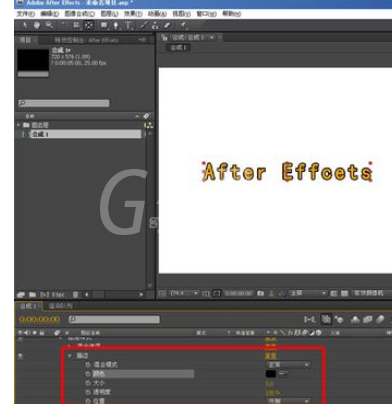The image size is (392, 404).
Task: Select the Pen tool
Action: (116, 25)
